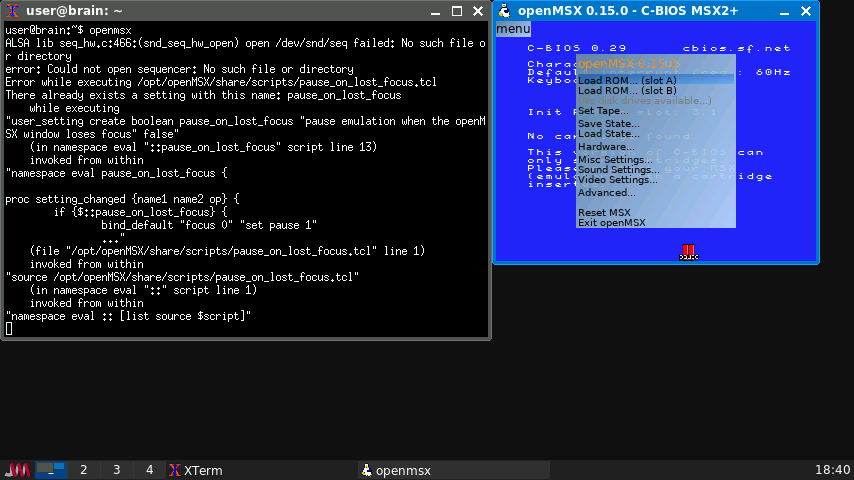Switch to workspace 1 in the pager
Screen dimensions: 854x480
tap(51, 470)
